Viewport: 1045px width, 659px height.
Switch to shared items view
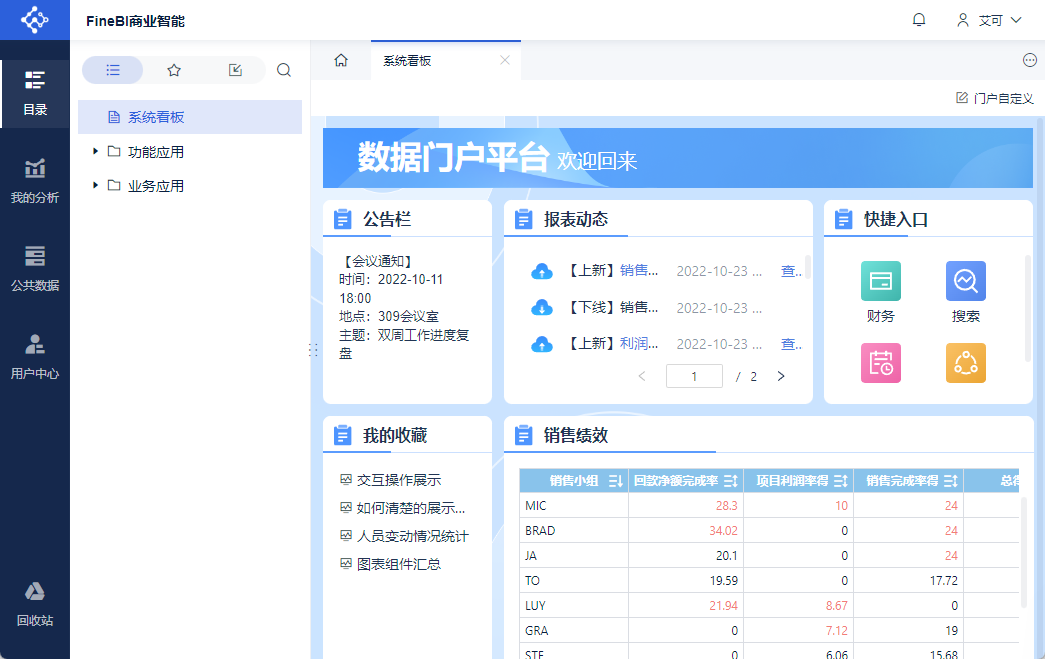(x=235, y=70)
